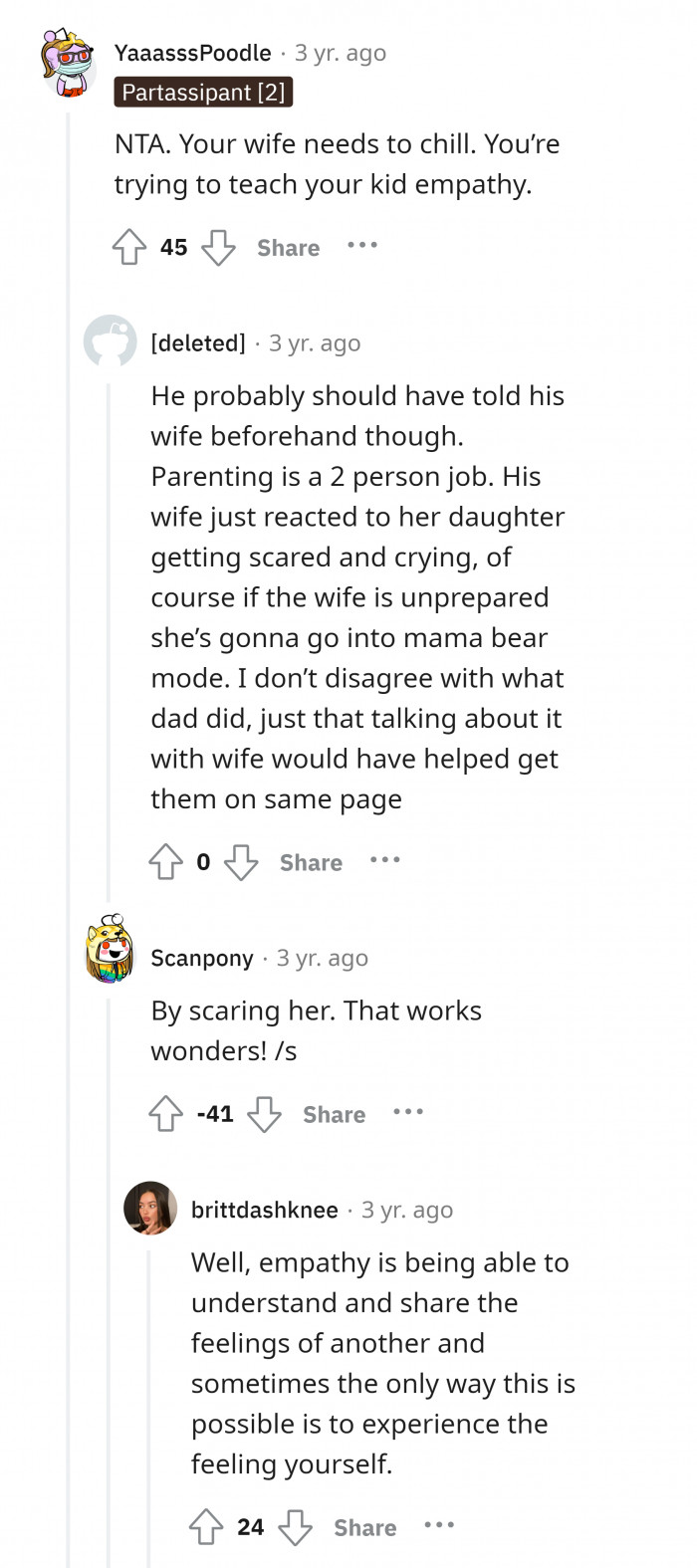Share brittdashknee's reply
The image size is (697, 1568).
(x=364, y=1528)
